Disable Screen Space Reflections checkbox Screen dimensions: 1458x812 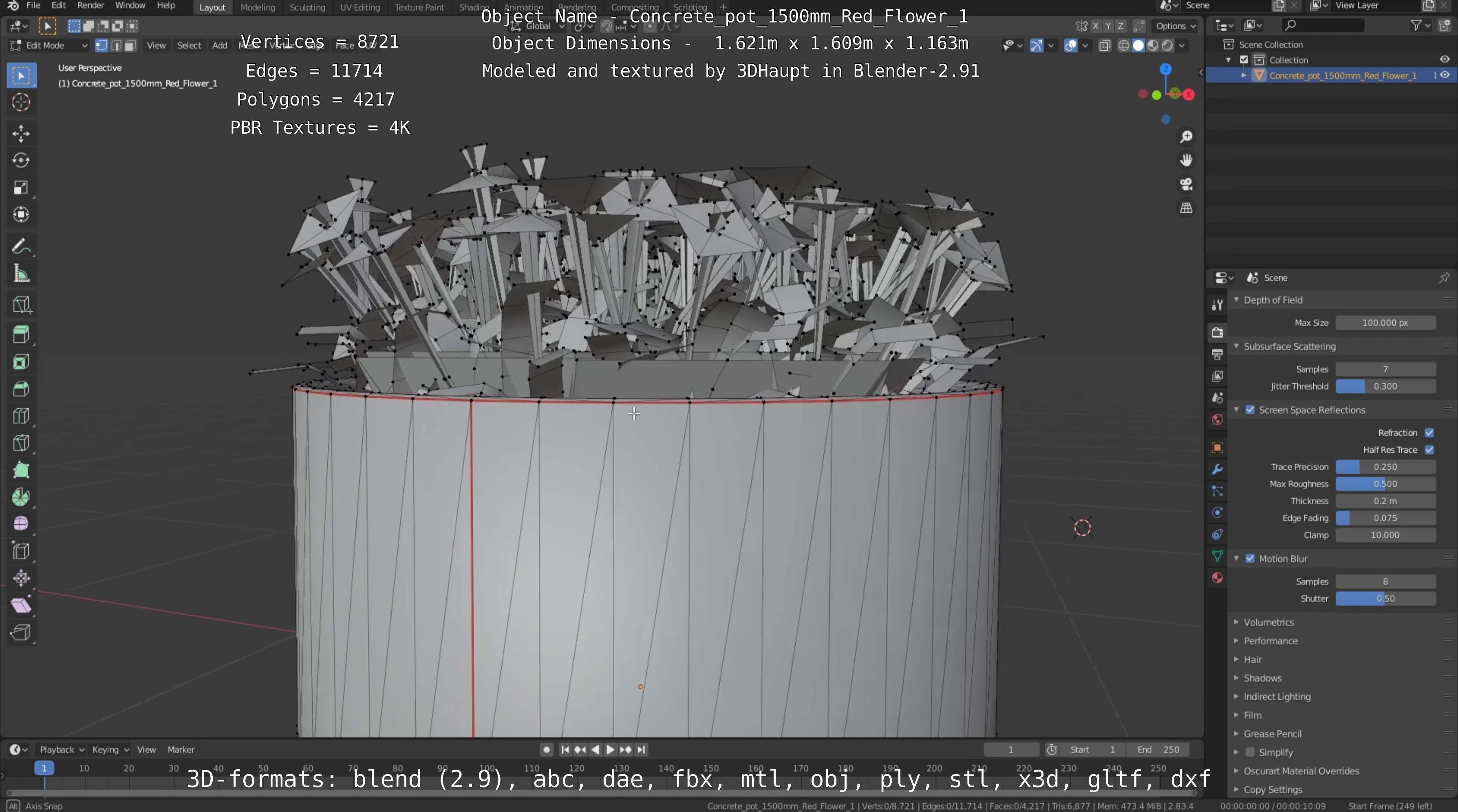click(x=1250, y=410)
